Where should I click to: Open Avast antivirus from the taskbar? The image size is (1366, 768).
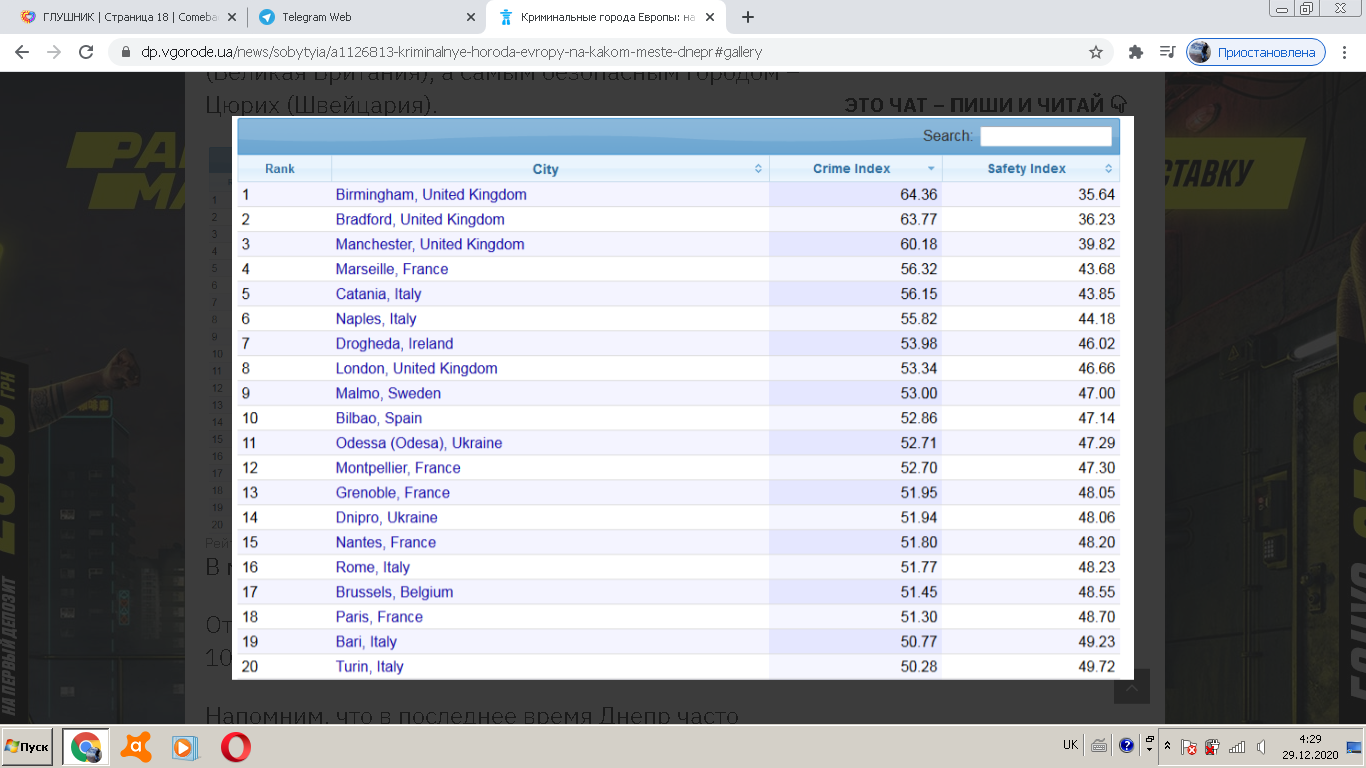tap(136, 747)
